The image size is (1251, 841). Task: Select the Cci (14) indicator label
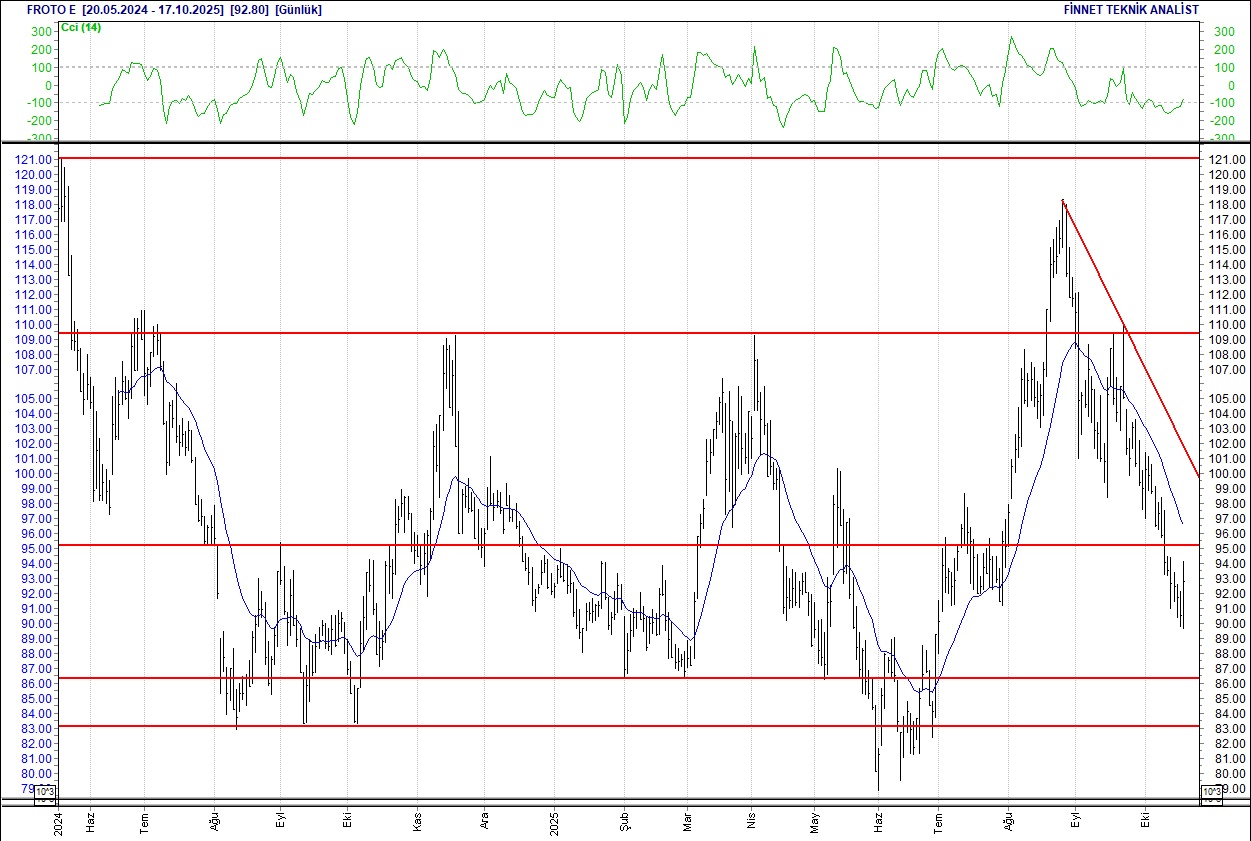tap(80, 27)
